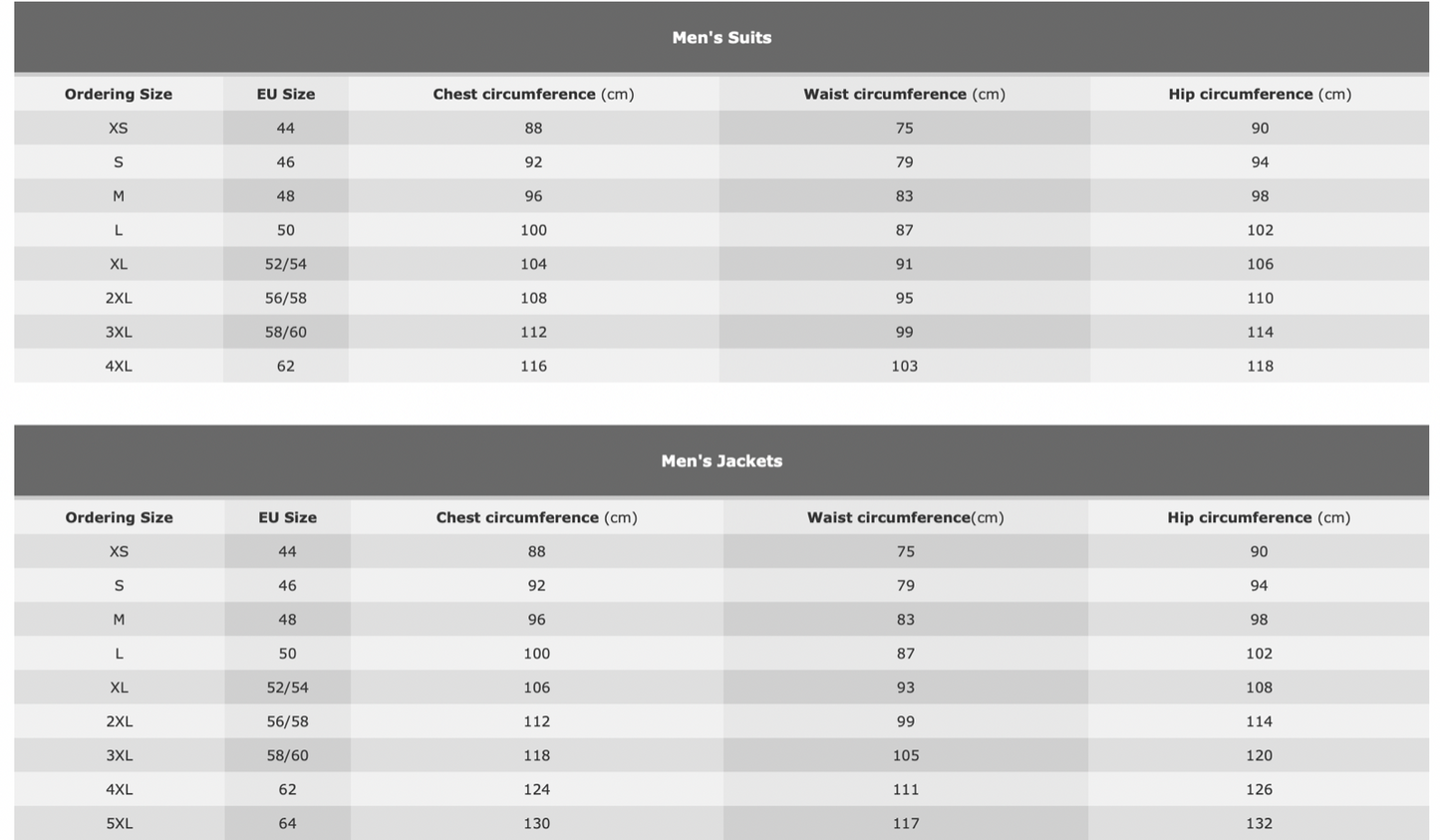Viewport: 1440px width, 840px height.
Task: Click hip value 118 in Men's Suits
Action: (1260, 367)
